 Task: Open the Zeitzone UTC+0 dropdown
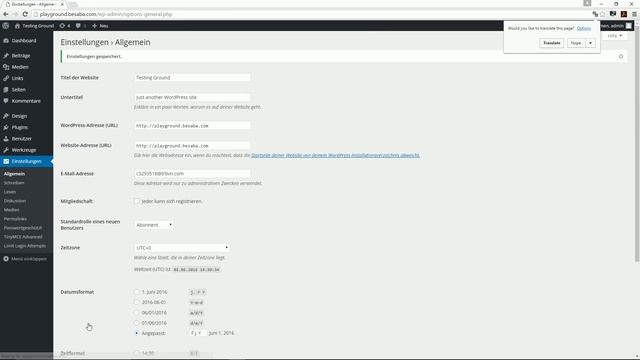tap(182, 248)
